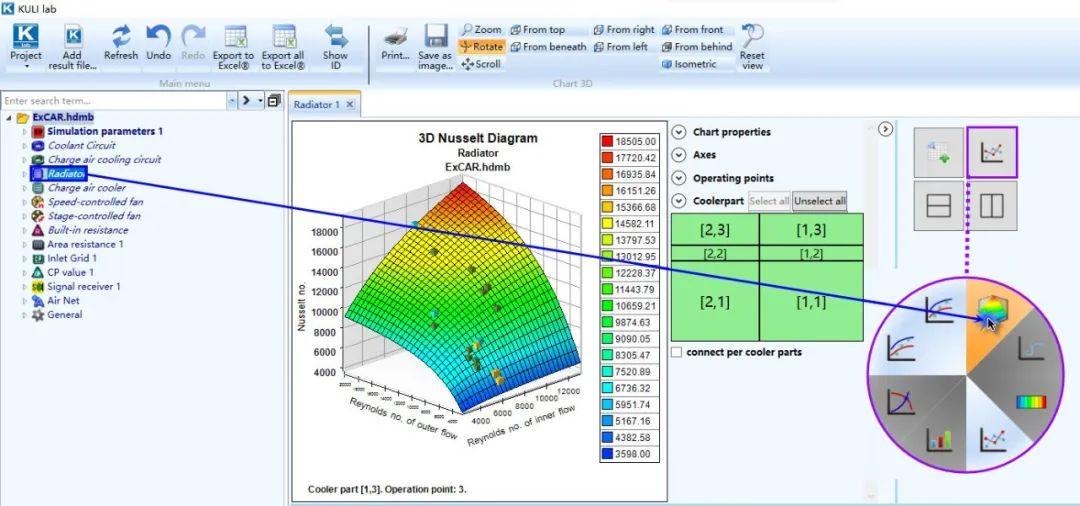Click the Refresh icon in main menu
The image size is (1080, 506).
[121, 36]
